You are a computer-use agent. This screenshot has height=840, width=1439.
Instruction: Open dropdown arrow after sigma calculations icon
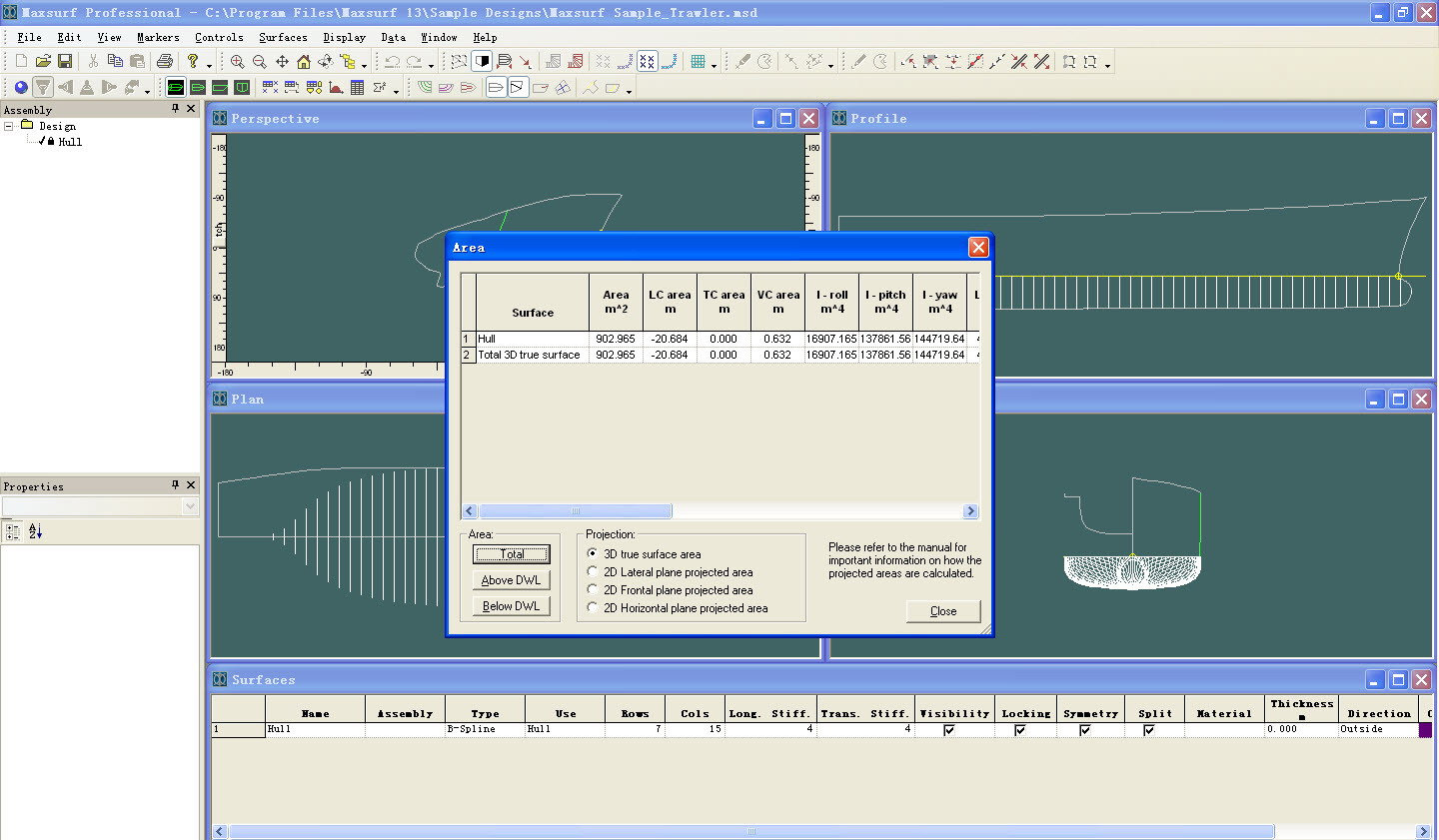point(396,91)
